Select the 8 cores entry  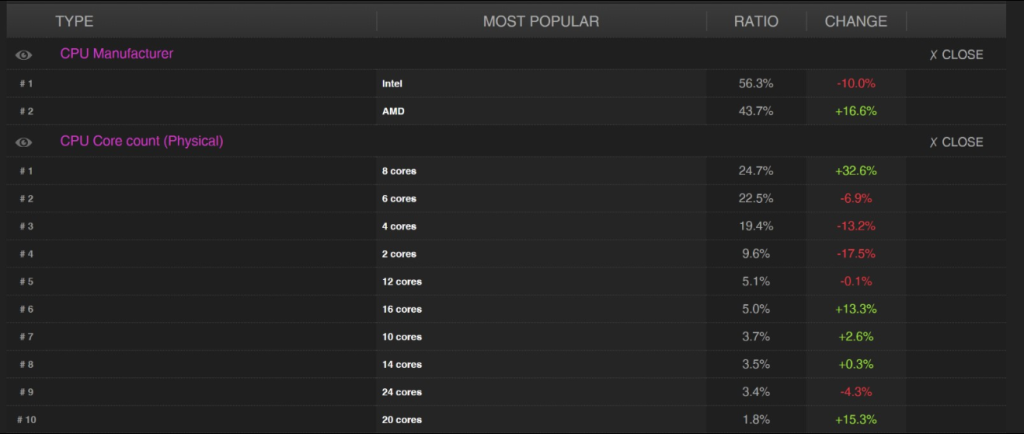[399, 171]
